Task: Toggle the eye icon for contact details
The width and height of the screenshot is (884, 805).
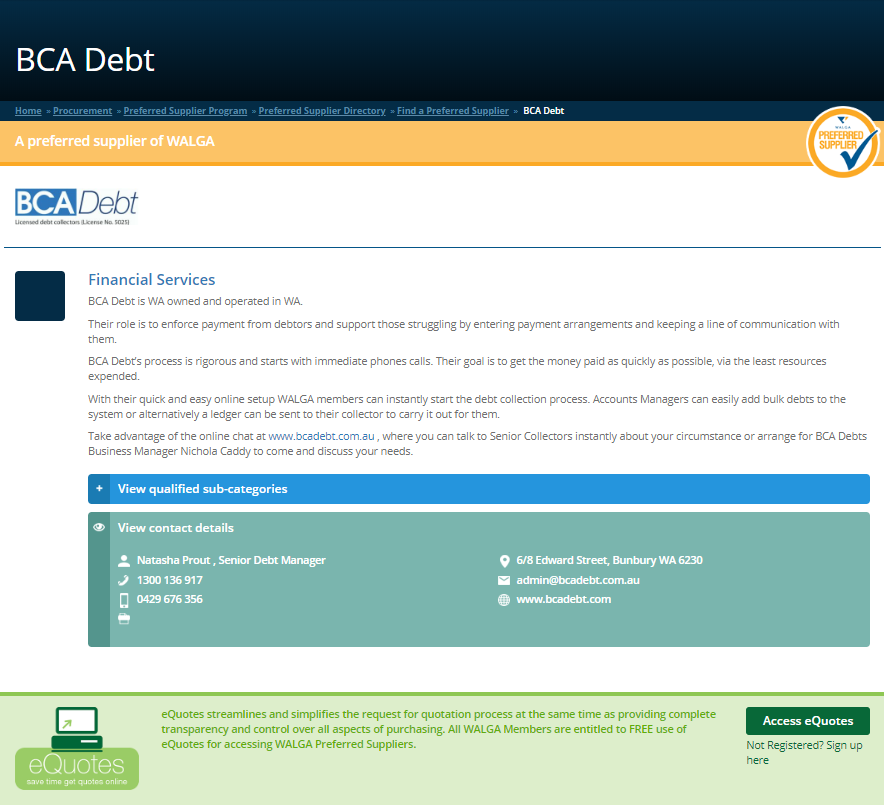Action: pyautogui.click(x=99, y=527)
